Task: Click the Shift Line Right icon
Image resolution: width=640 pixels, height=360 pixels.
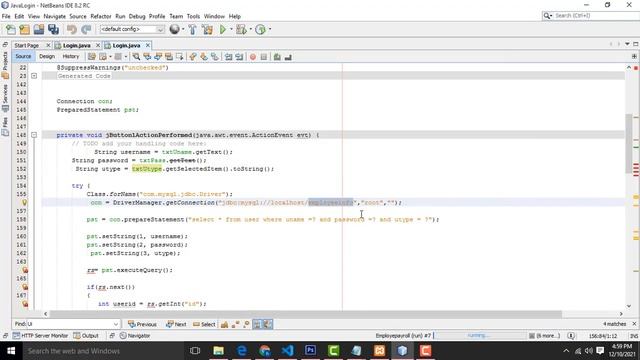Action: pos(239,57)
